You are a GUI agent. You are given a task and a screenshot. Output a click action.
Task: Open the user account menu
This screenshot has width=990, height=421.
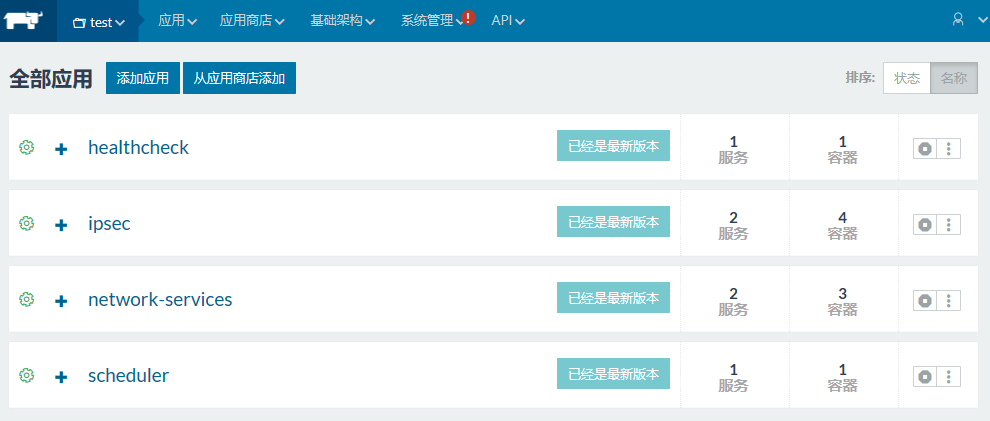(x=968, y=20)
